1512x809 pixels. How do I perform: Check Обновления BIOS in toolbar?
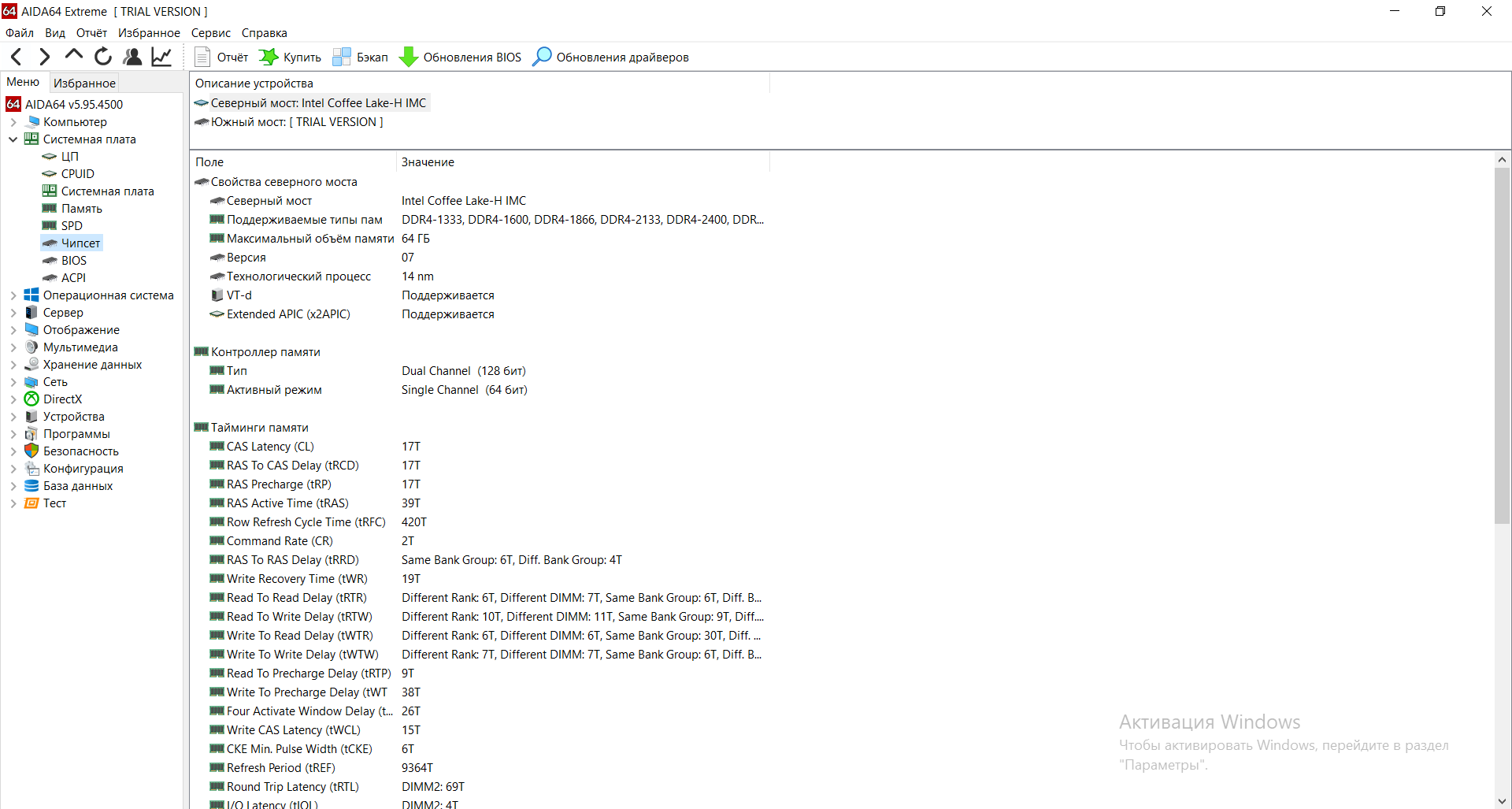point(461,57)
